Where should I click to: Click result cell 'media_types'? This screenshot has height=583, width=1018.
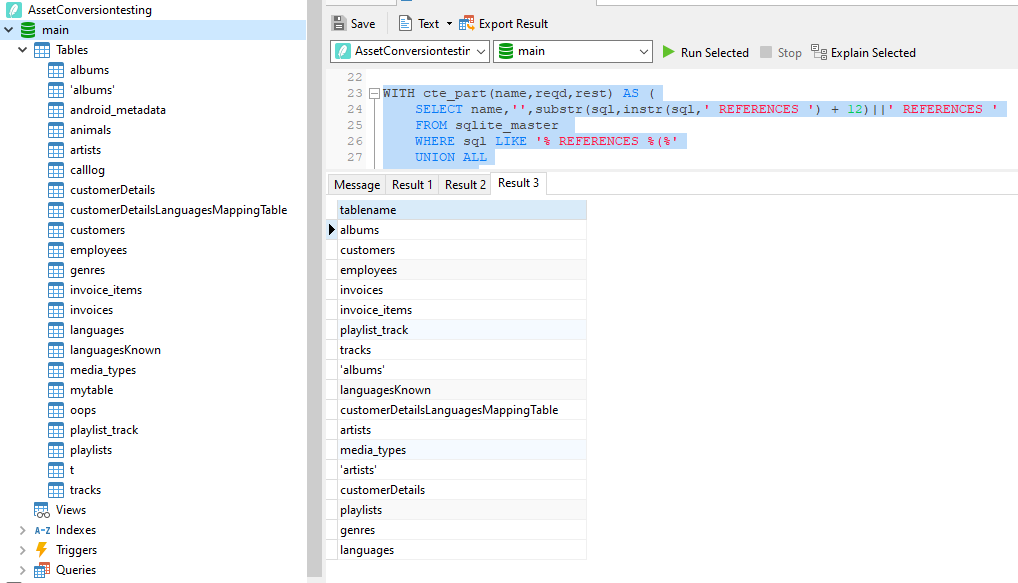pos(462,450)
